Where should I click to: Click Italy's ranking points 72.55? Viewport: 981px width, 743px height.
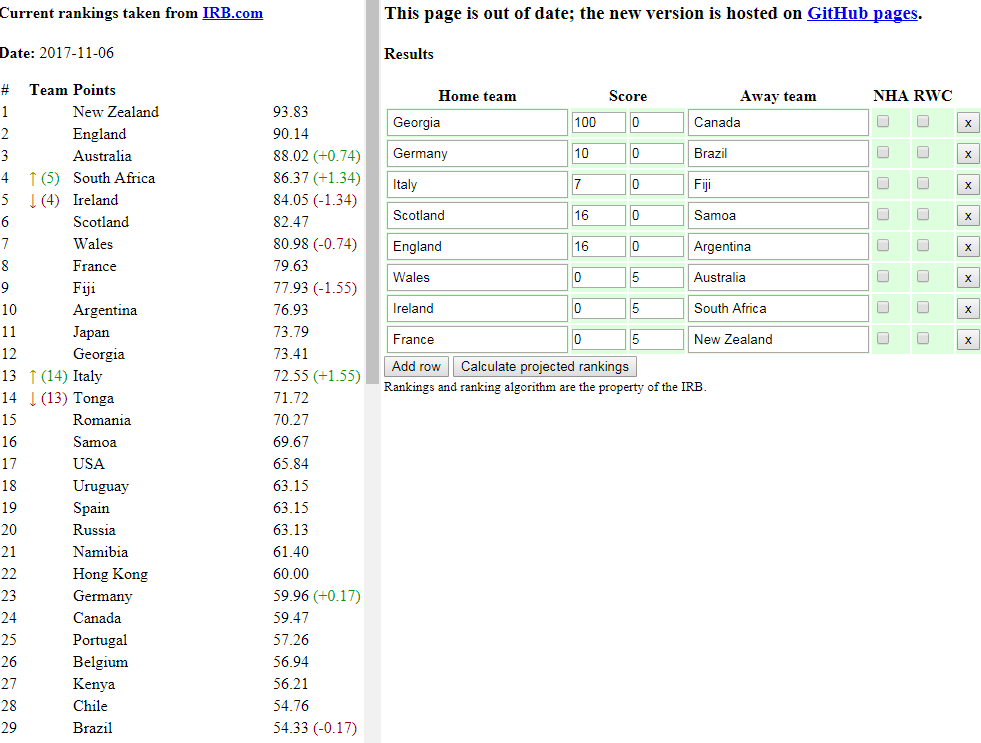[290, 376]
